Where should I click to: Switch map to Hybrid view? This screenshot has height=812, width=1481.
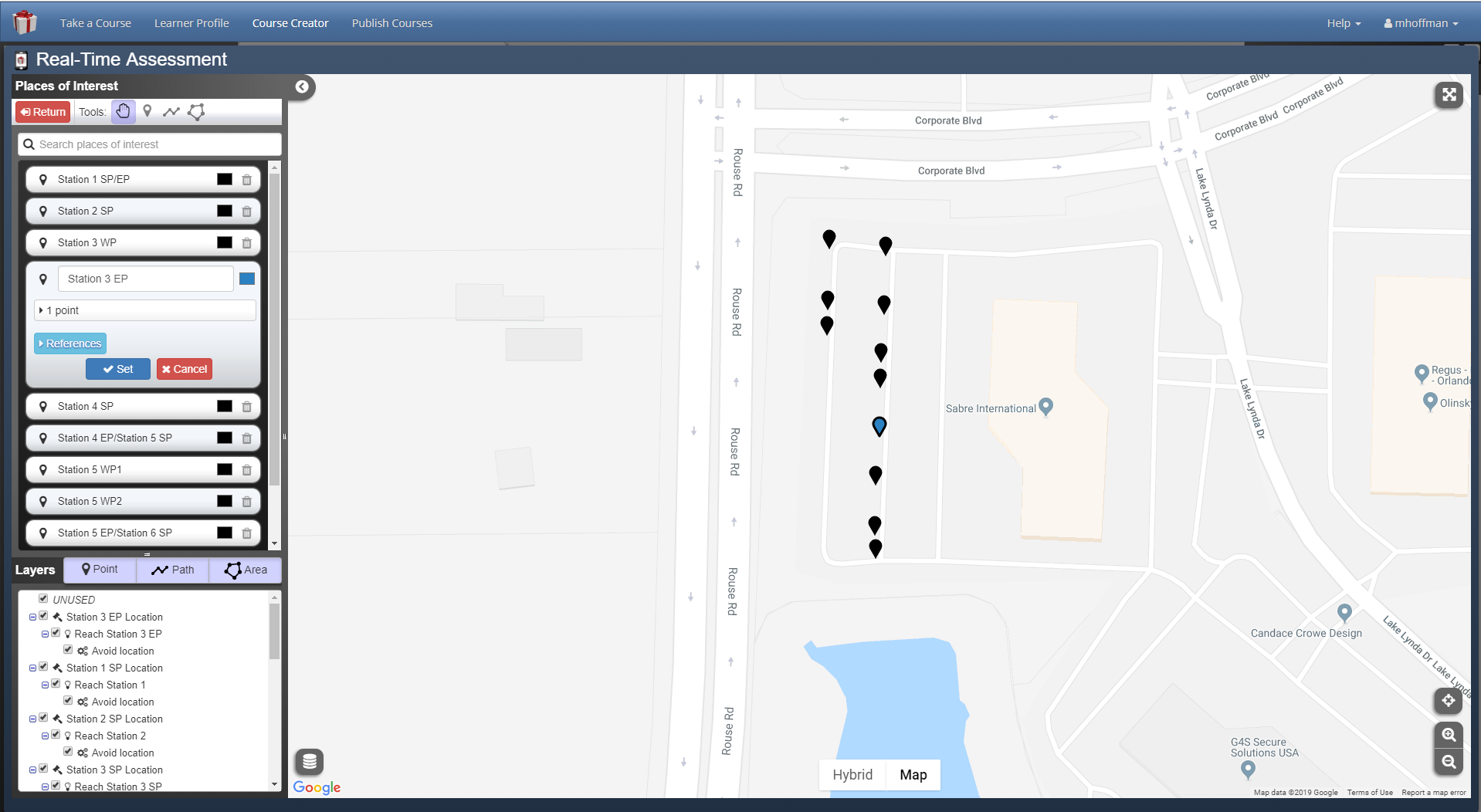(852, 775)
